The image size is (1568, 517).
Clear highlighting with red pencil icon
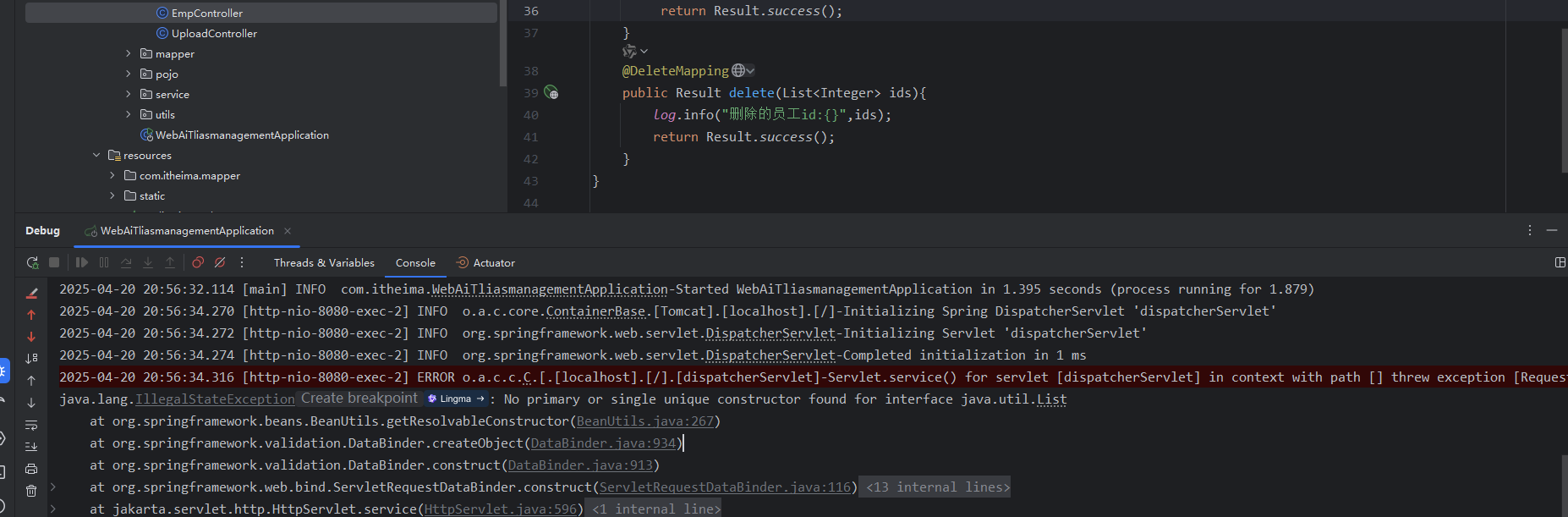tap(31, 293)
